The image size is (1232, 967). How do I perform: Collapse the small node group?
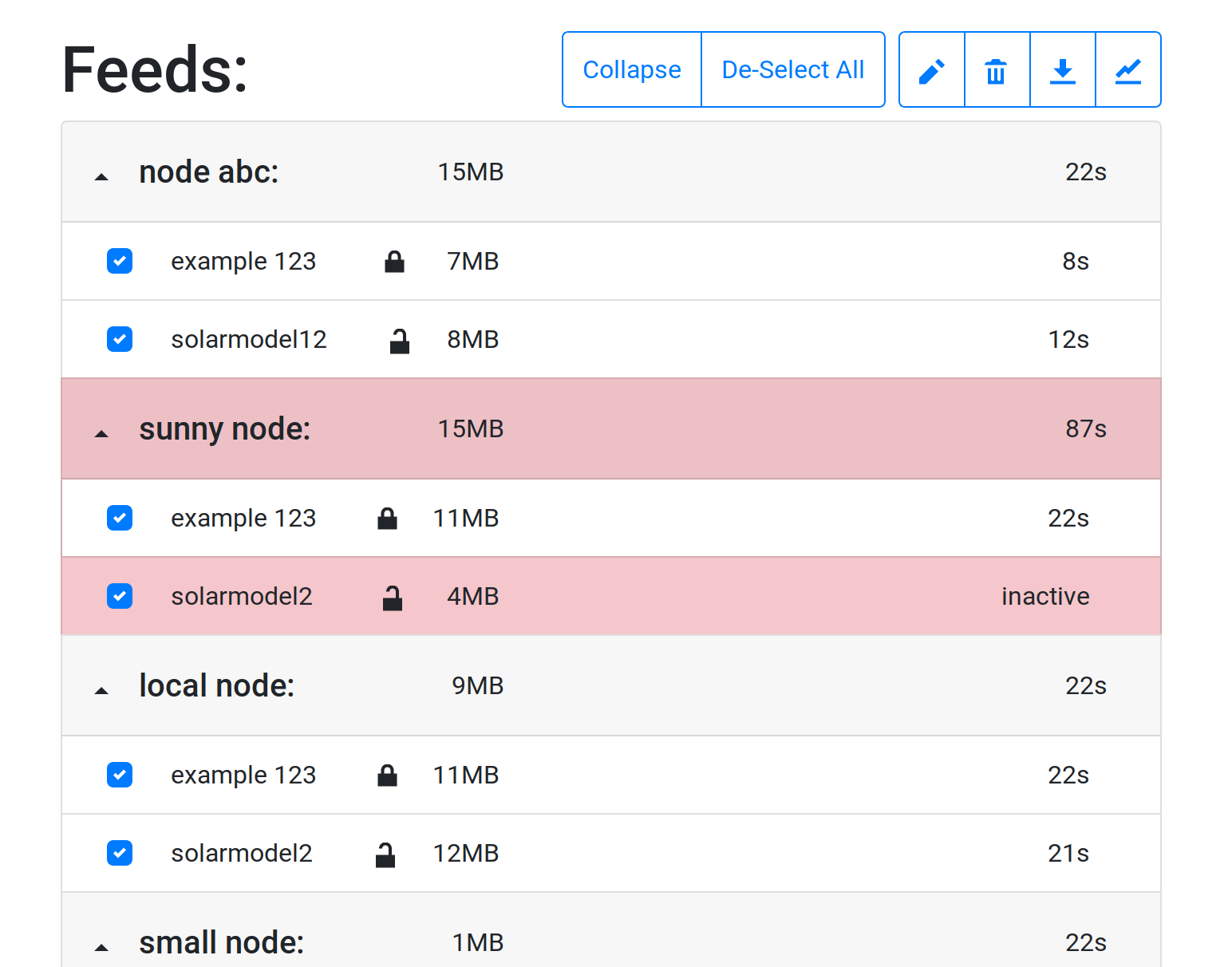tap(101, 947)
